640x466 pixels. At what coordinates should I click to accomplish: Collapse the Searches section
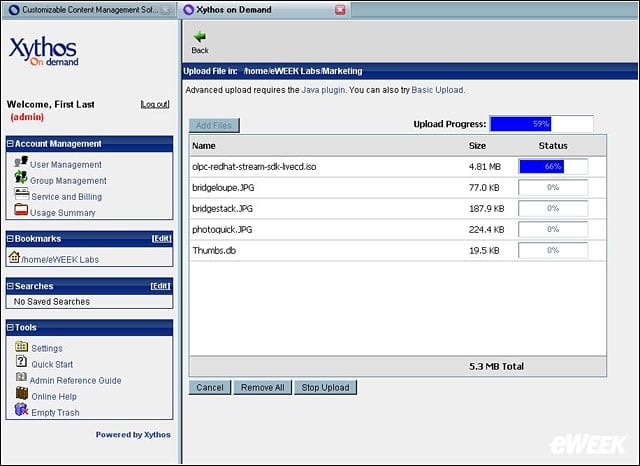10,286
